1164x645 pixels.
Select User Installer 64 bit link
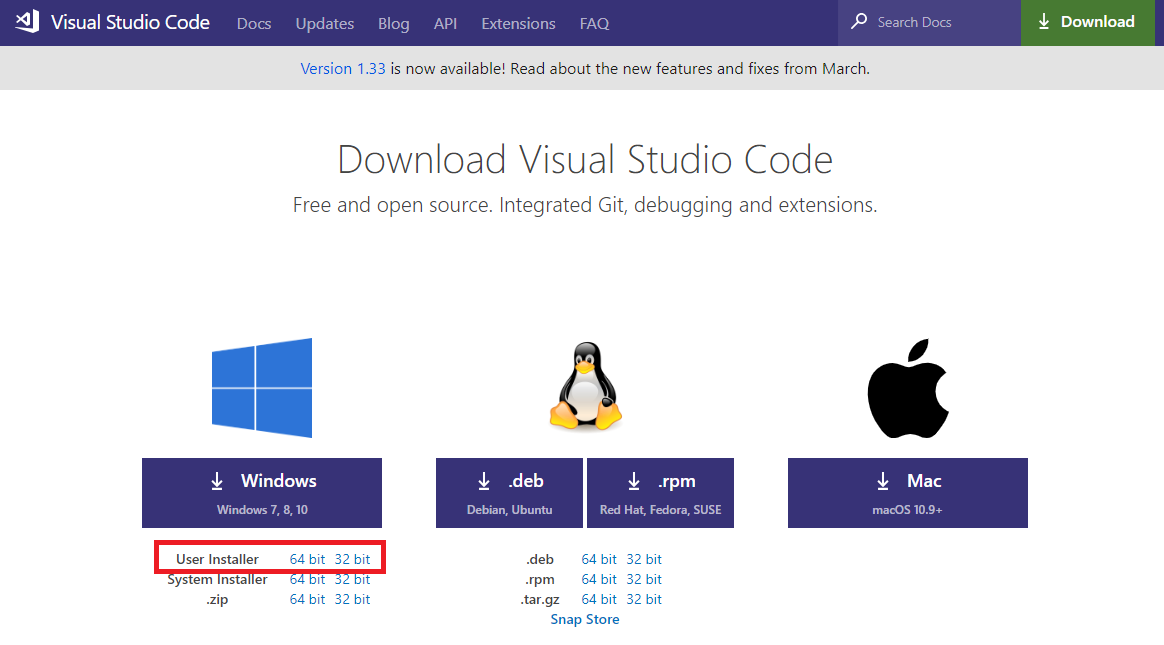307,559
